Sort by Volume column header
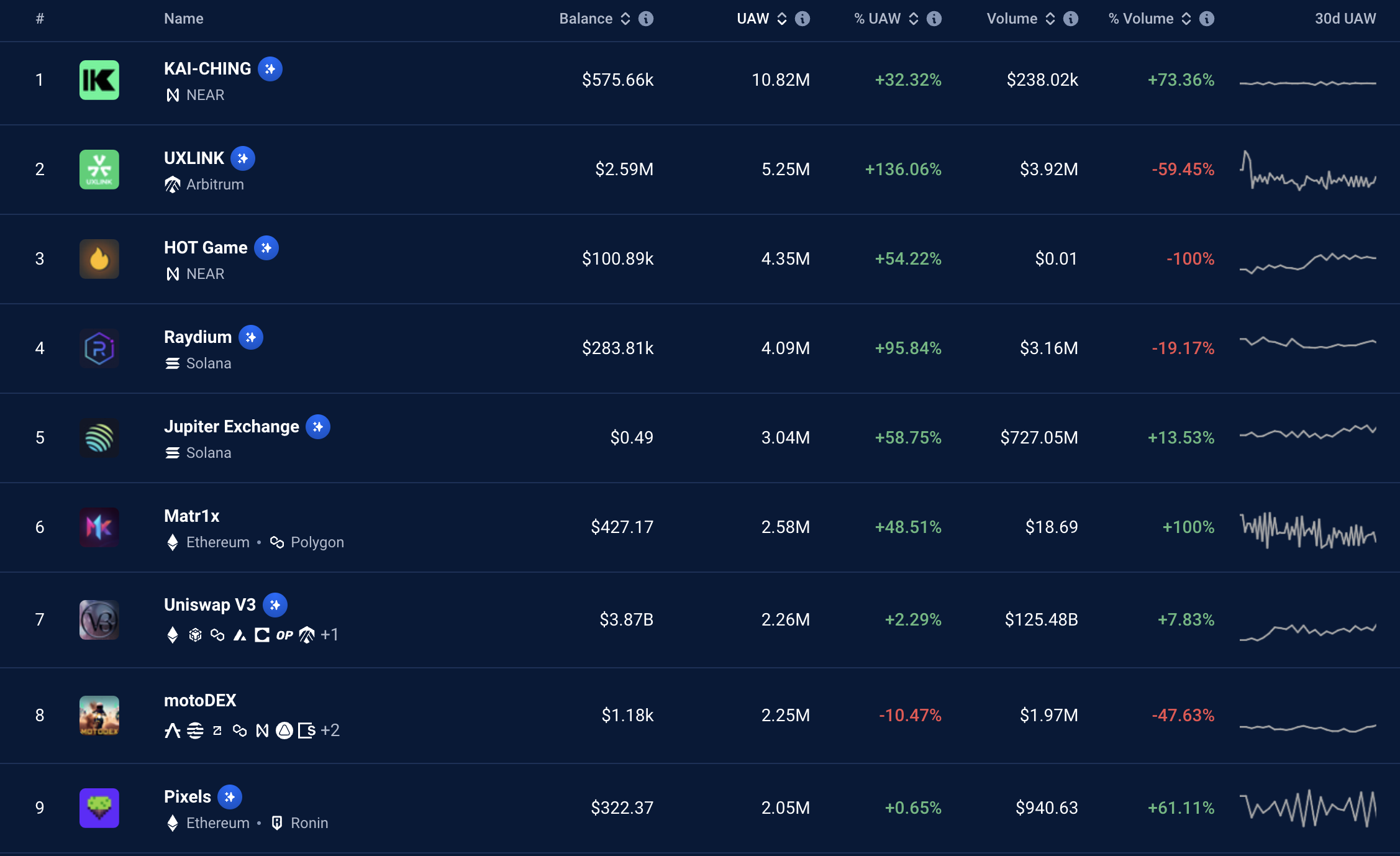The width and height of the screenshot is (1400, 856). [1012, 19]
